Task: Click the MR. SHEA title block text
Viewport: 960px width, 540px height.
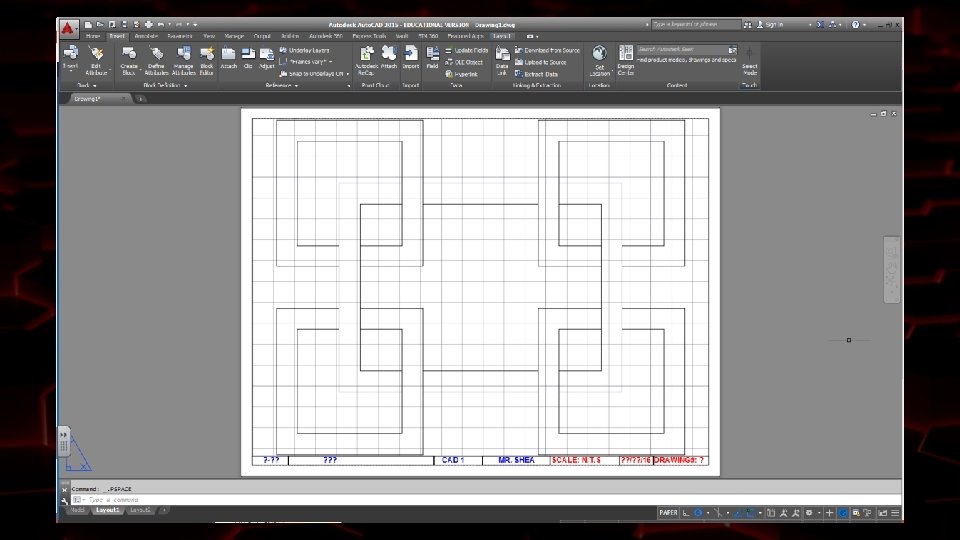Action: [516, 460]
